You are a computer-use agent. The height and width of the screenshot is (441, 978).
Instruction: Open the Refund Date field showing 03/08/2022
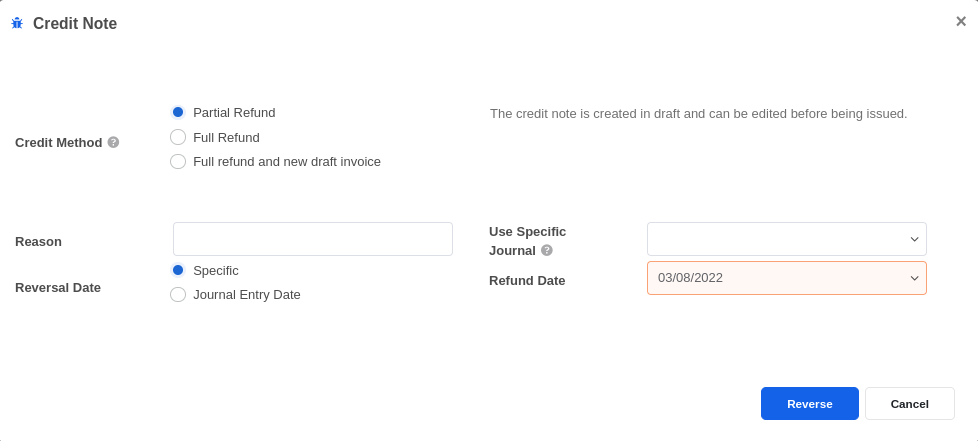pyautogui.click(x=786, y=278)
